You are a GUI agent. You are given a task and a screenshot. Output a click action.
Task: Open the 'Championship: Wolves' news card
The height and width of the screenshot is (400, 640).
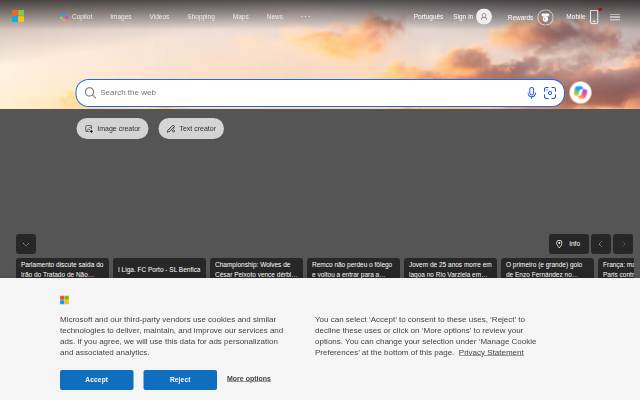point(256,268)
